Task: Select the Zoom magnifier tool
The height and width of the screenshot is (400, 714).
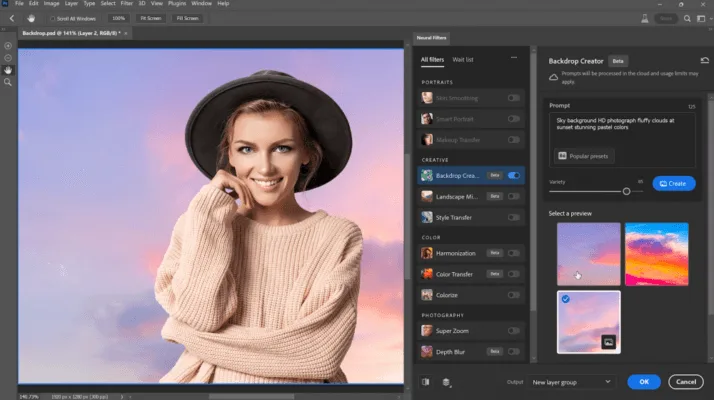Action: 8,82
